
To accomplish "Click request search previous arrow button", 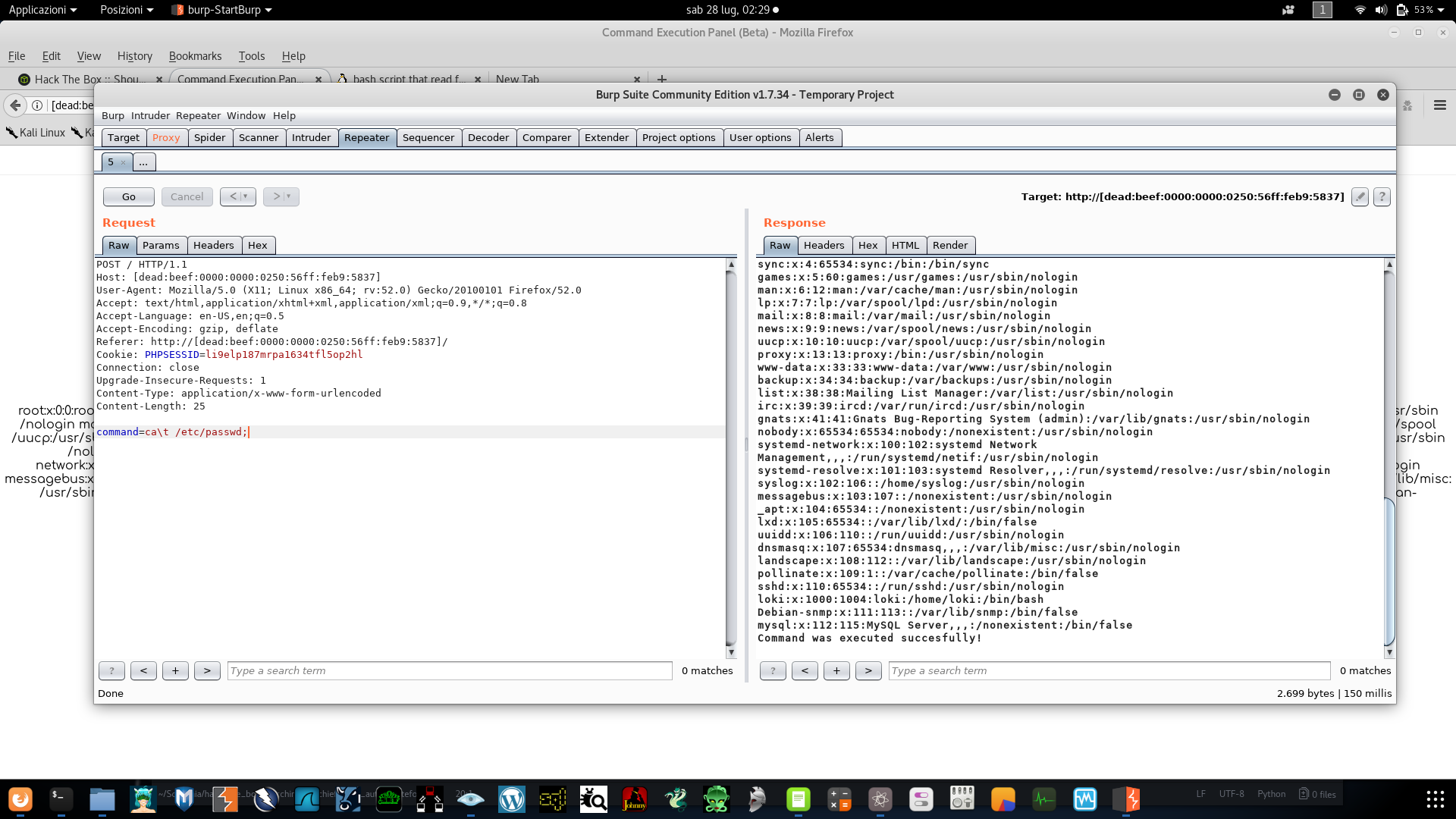I will pyautogui.click(x=143, y=670).
